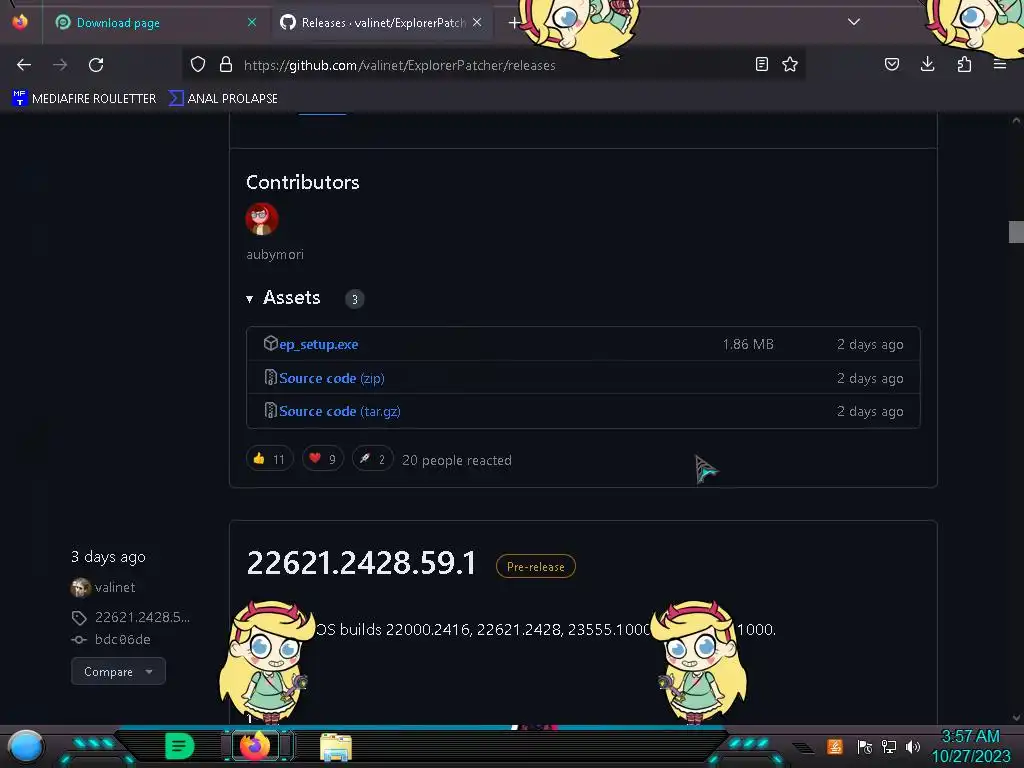Click the thumbs up reaction with 11
Screen dimensions: 1024x768
tap(270, 459)
